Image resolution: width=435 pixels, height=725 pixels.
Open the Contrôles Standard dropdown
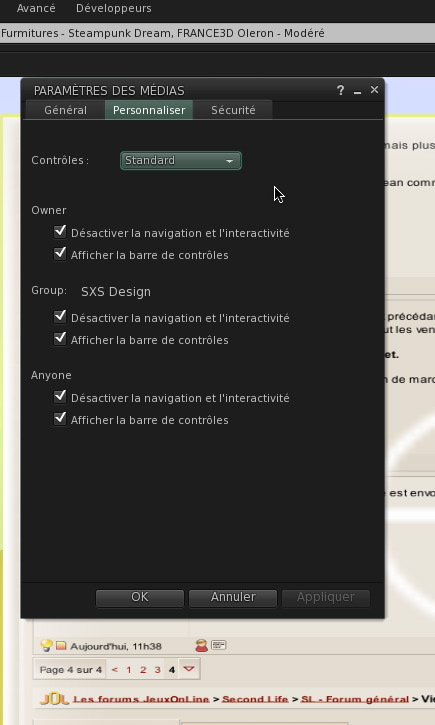click(181, 160)
